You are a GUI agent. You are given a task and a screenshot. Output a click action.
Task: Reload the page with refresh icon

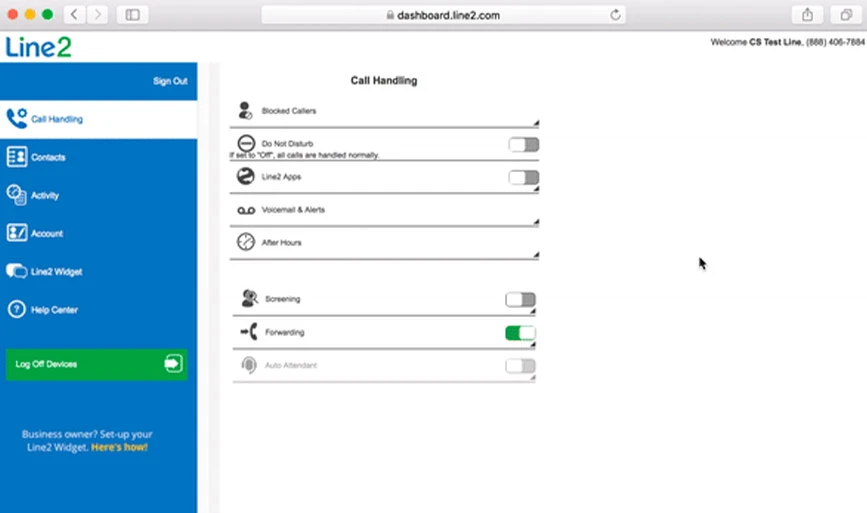[x=615, y=15]
